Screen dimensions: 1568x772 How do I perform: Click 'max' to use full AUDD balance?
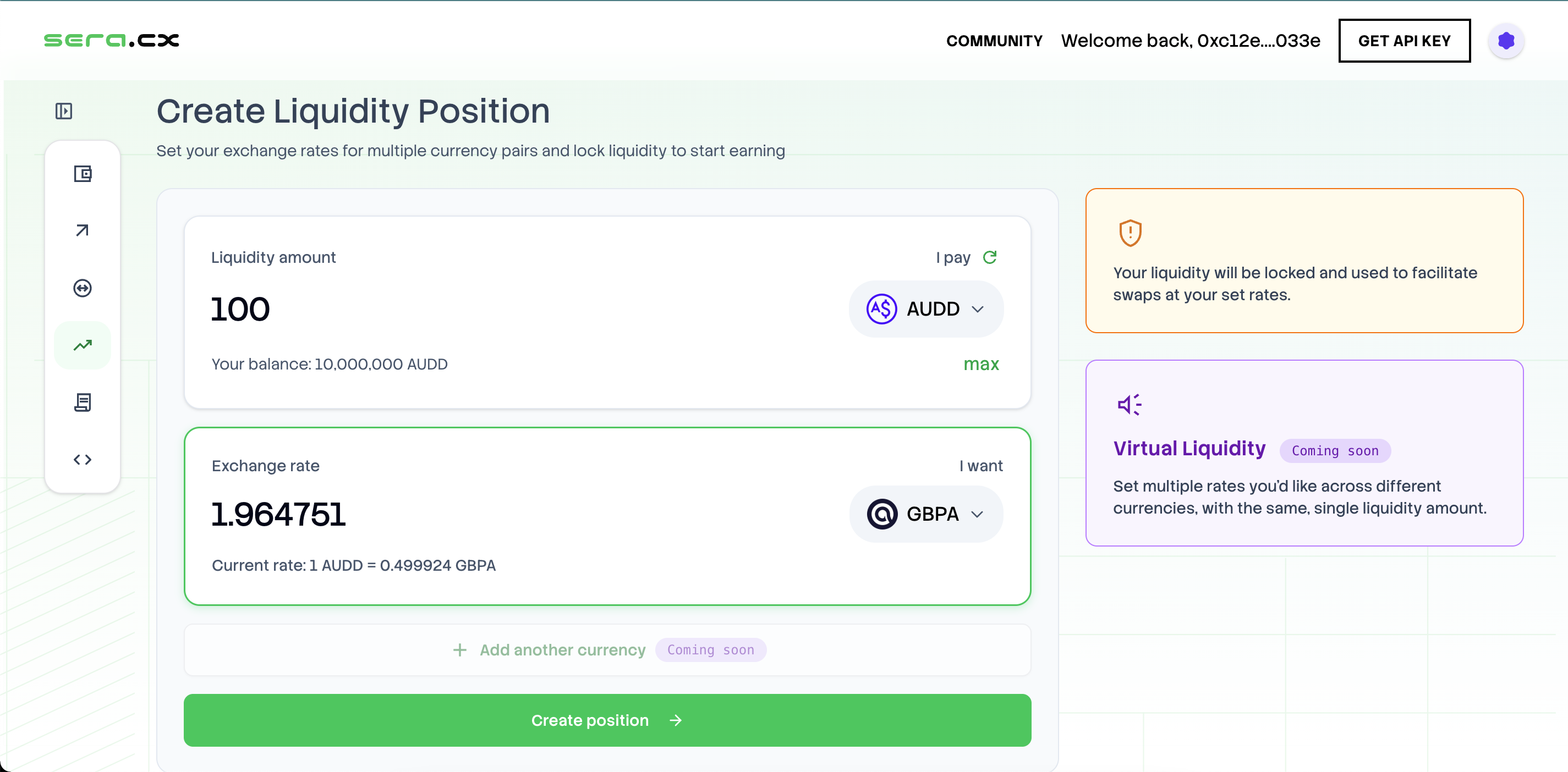point(981,364)
